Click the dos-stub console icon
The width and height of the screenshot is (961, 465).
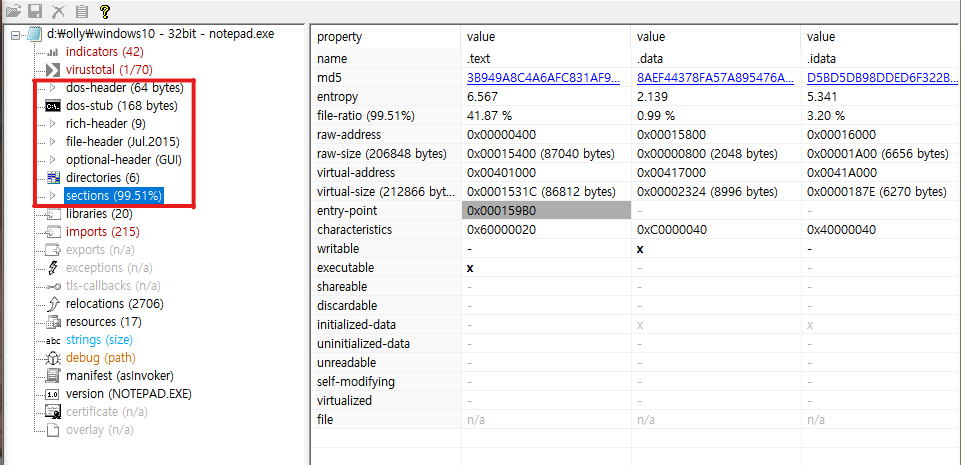tap(53, 105)
